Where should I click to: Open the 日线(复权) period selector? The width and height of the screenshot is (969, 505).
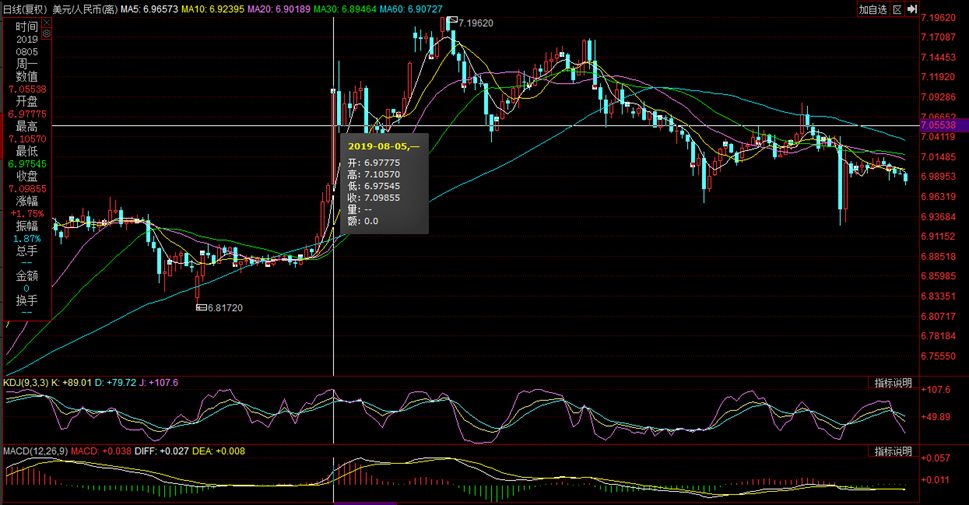(x=25, y=9)
